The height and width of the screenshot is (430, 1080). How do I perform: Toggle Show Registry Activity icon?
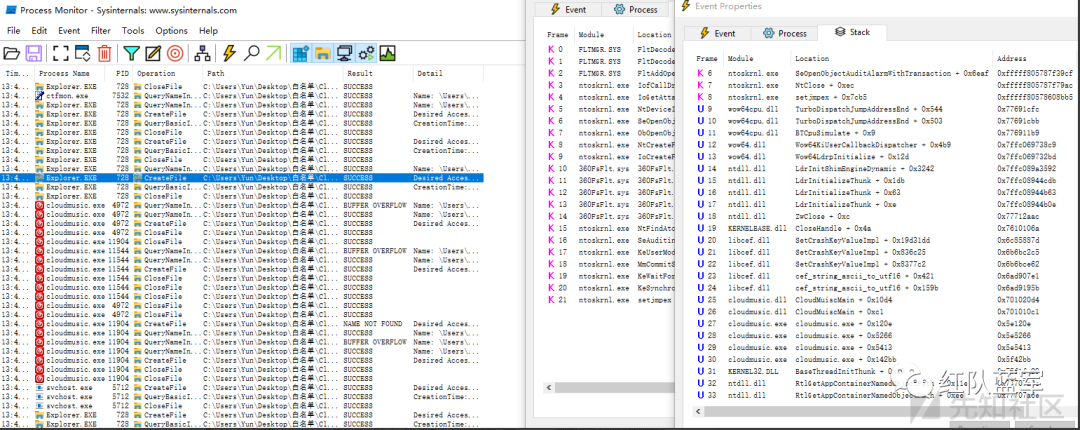(x=300, y=52)
